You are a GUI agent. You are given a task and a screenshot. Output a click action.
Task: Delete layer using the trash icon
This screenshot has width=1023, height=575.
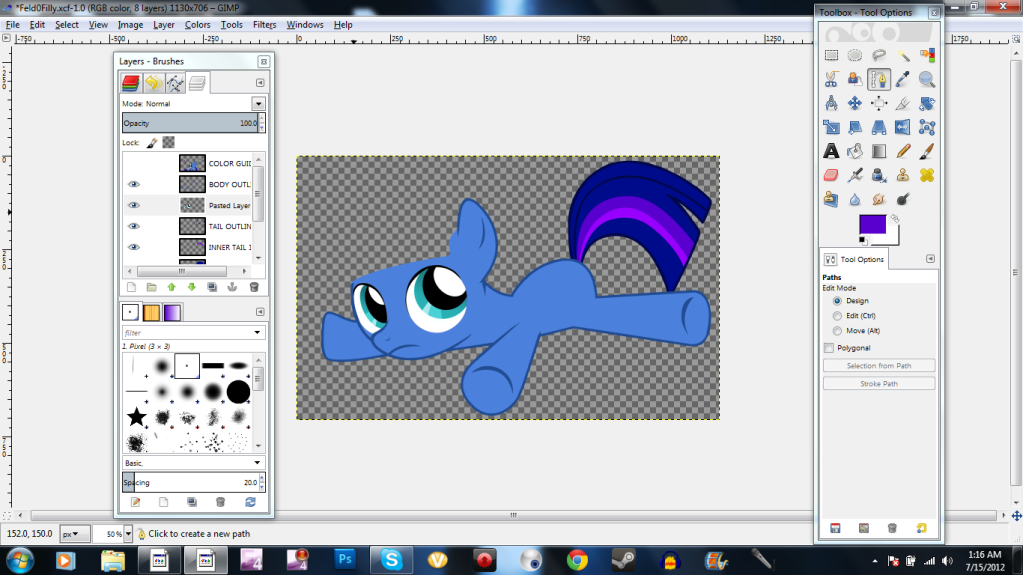click(254, 287)
